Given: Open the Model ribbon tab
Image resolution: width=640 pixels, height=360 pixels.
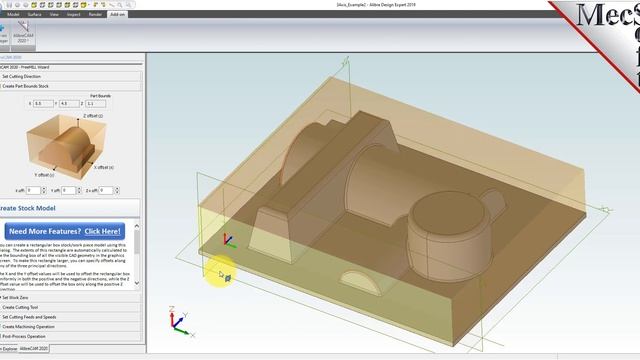Looking at the screenshot, I should (13, 14).
